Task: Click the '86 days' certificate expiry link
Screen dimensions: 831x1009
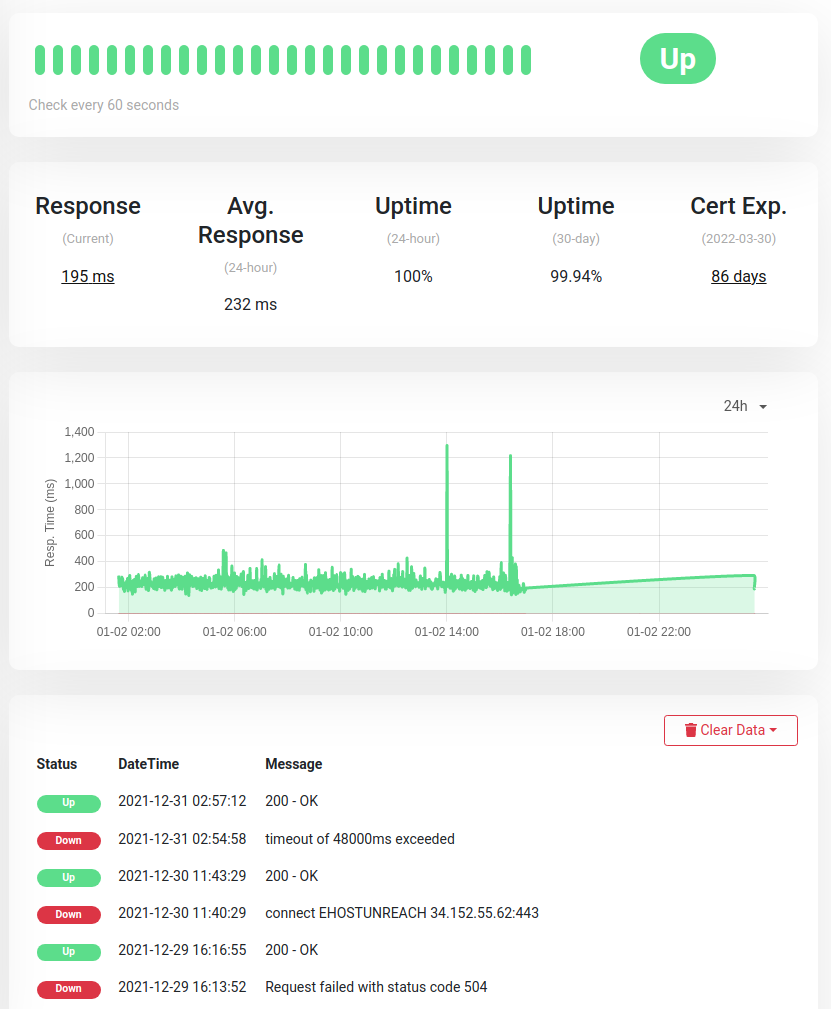Action: tap(738, 276)
